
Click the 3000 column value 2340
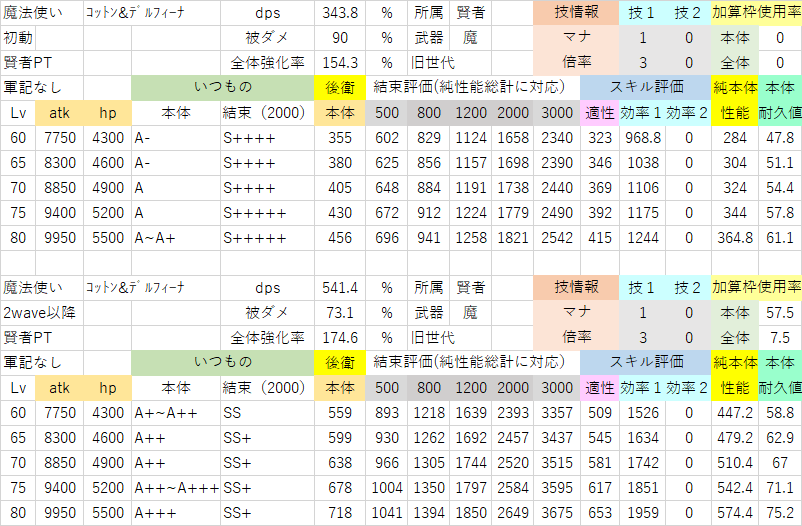coord(556,138)
